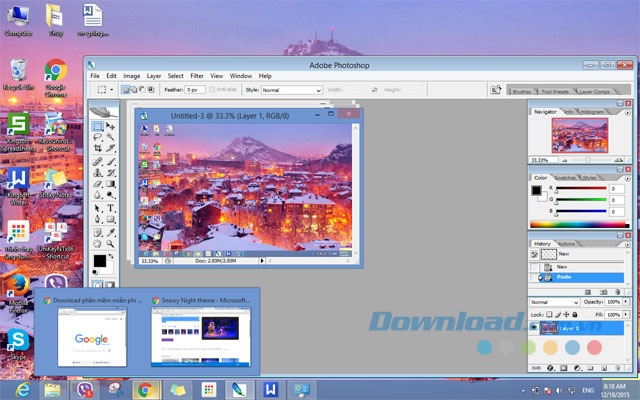
Task: Delete current state in History panel
Action: coord(618,292)
